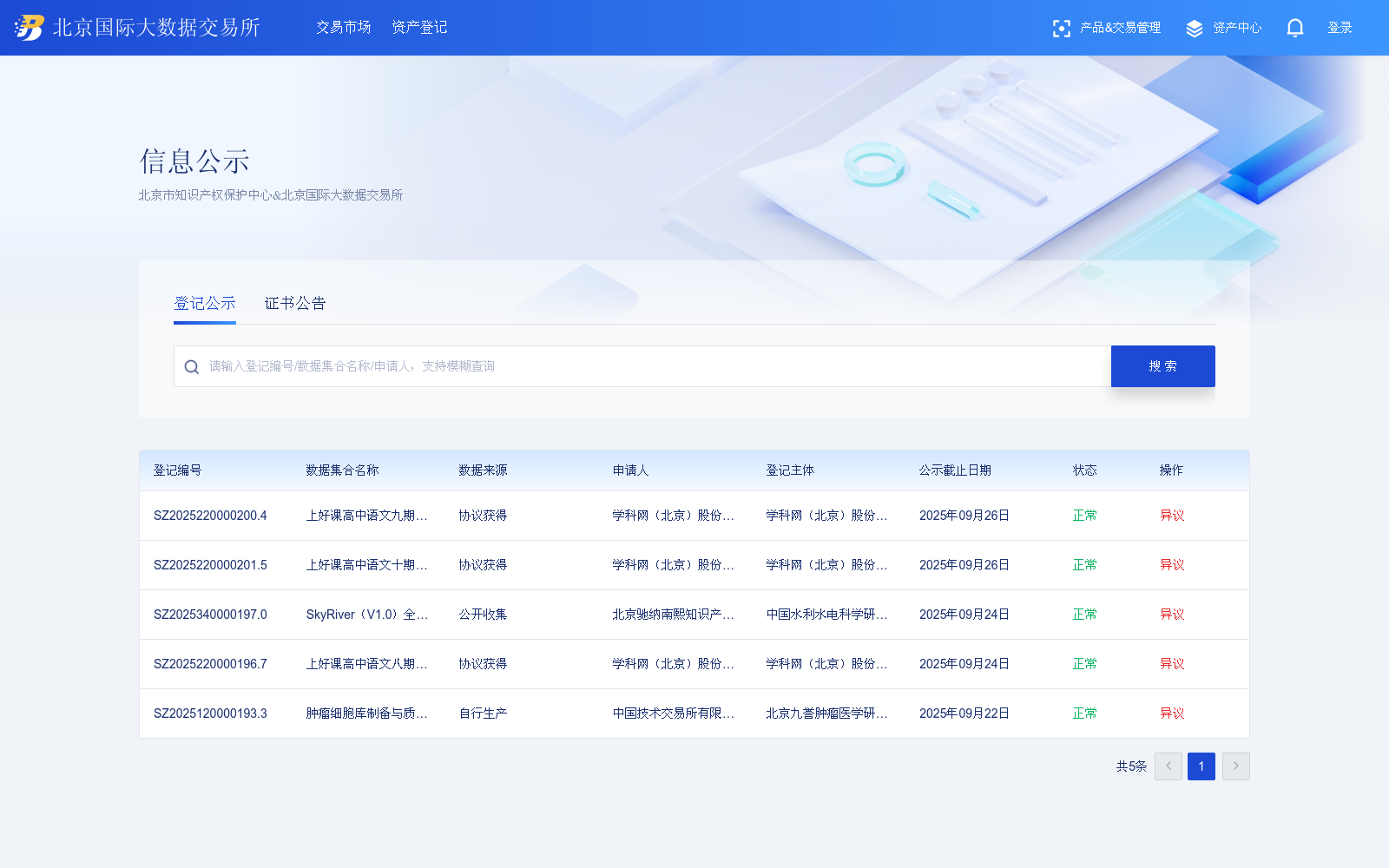Click the date 2025年09月22日
Screen dimensions: 1389x868
point(964,713)
